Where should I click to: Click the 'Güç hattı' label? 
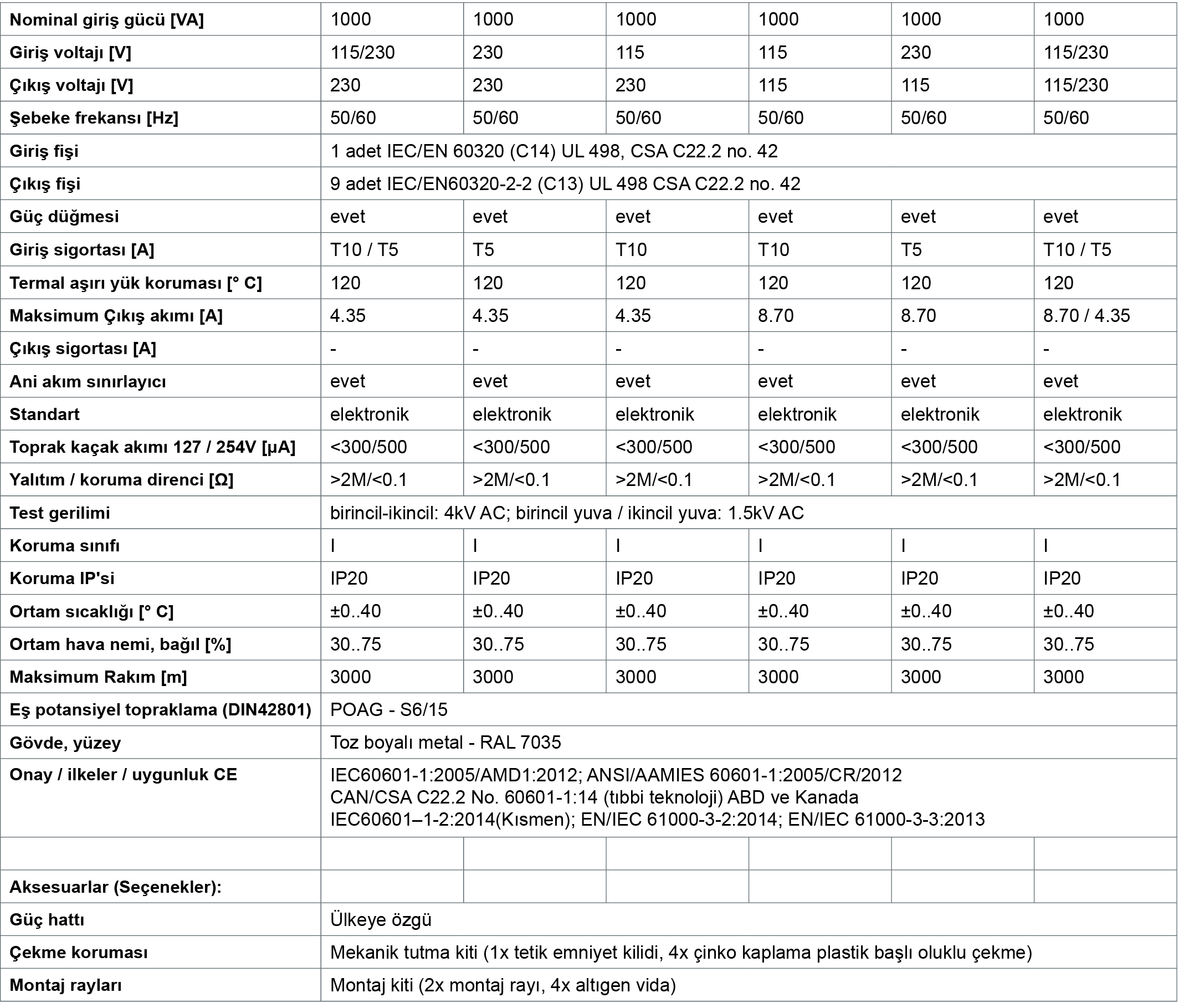[47, 920]
